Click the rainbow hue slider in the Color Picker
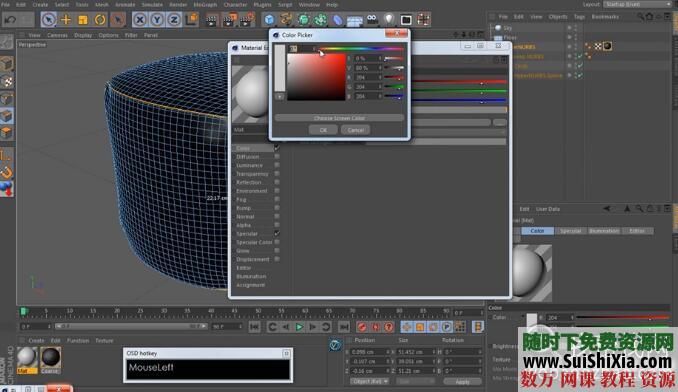 [x=360, y=49]
